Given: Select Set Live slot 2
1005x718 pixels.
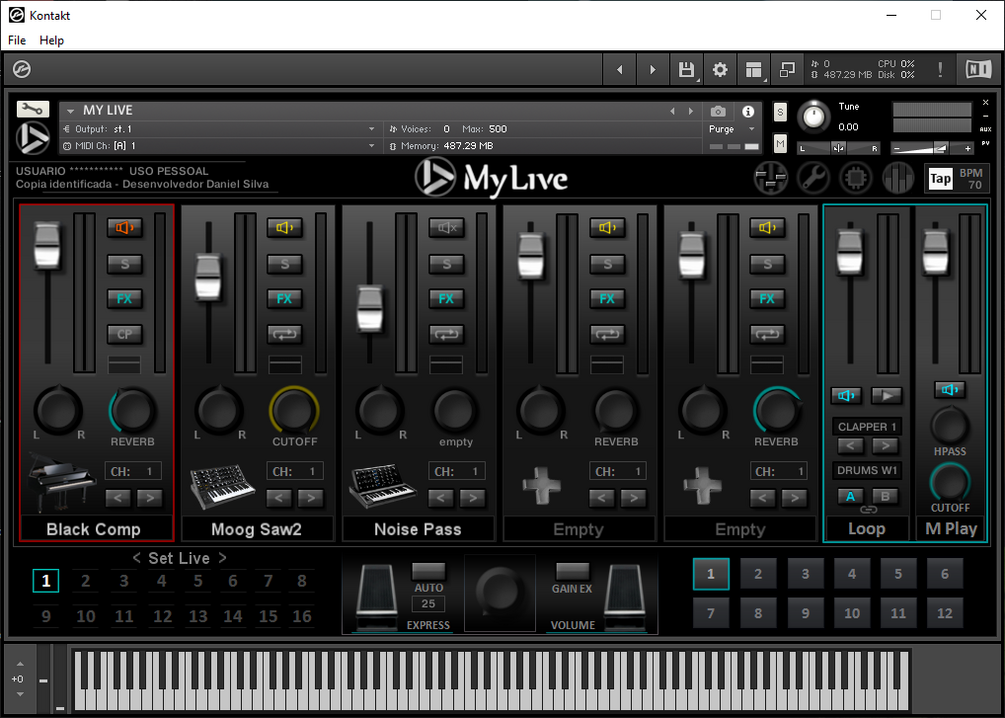Looking at the screenshot, I should point(85,581).
